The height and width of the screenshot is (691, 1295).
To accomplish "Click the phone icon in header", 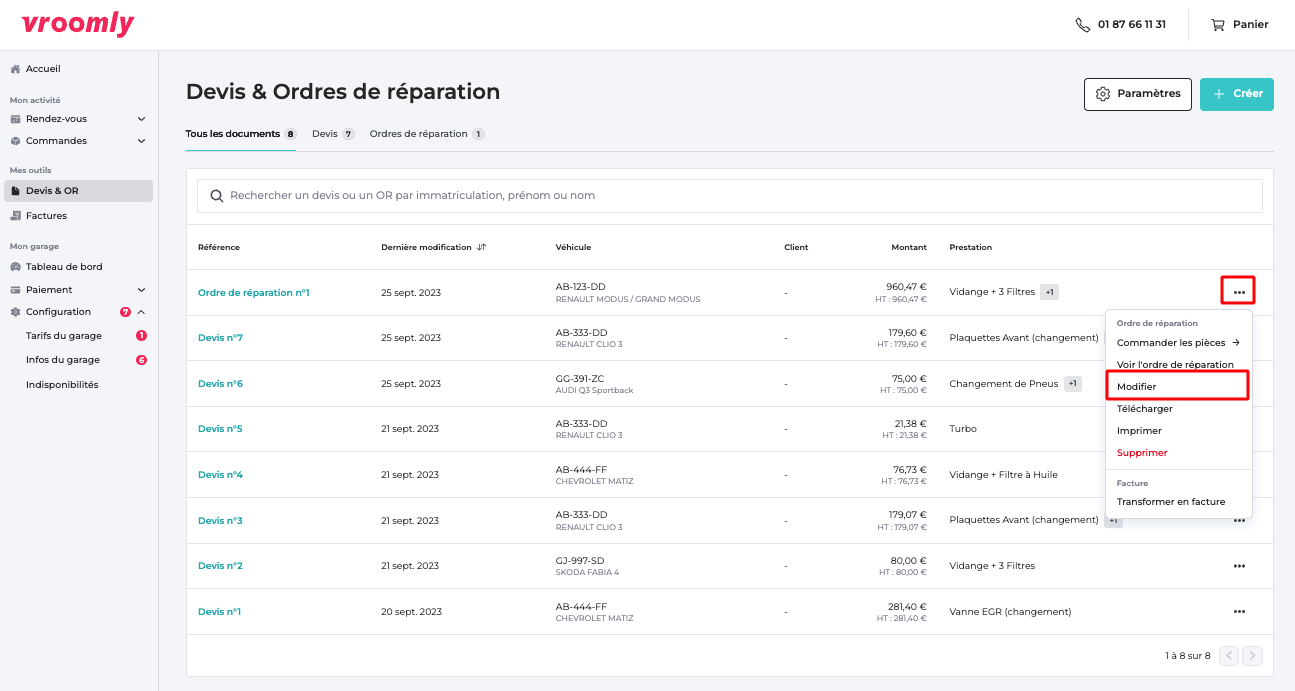I will [x=1082, y=25].
